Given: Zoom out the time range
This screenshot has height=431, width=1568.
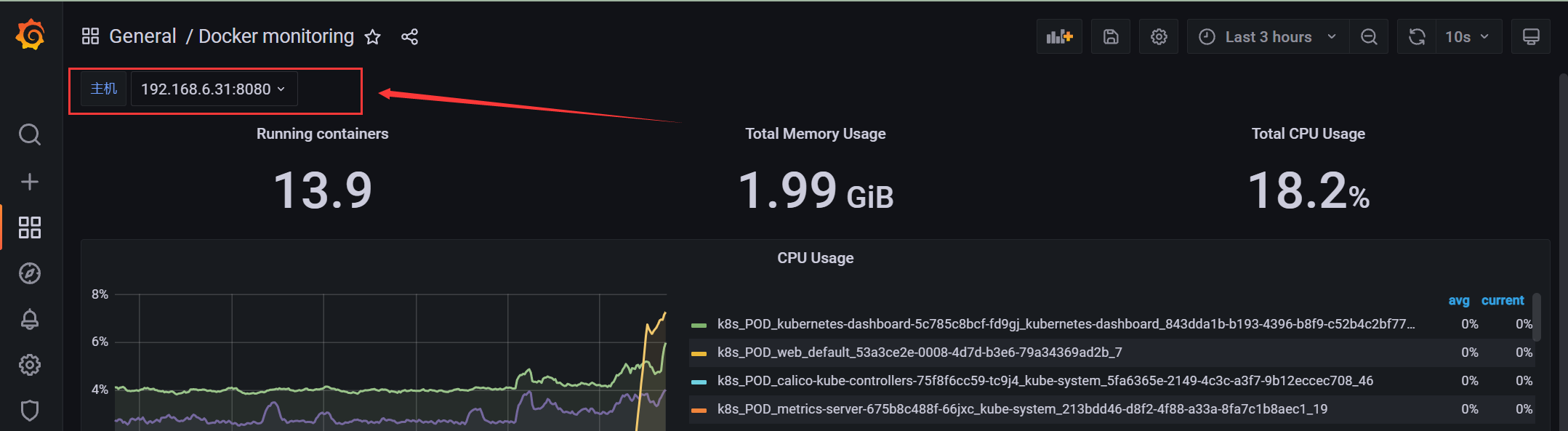Looking at the screenshot, I should coord(1369,36).
